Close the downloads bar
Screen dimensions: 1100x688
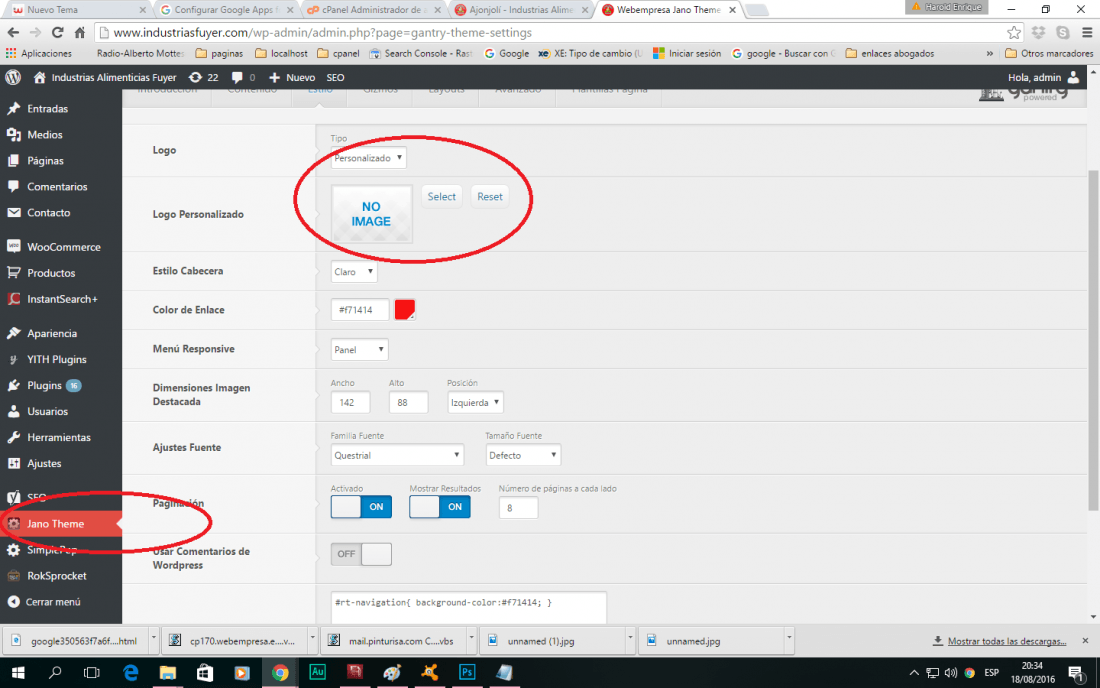(1085, 640)
